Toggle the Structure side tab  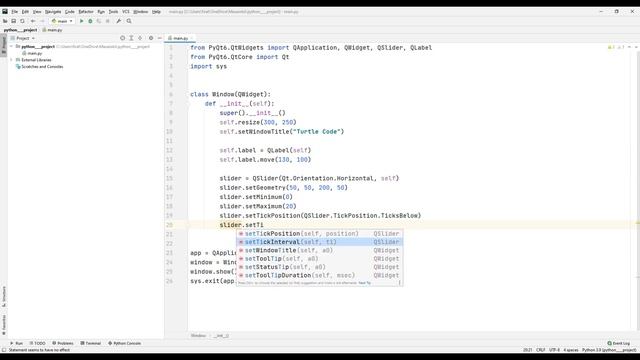(4, 297)
